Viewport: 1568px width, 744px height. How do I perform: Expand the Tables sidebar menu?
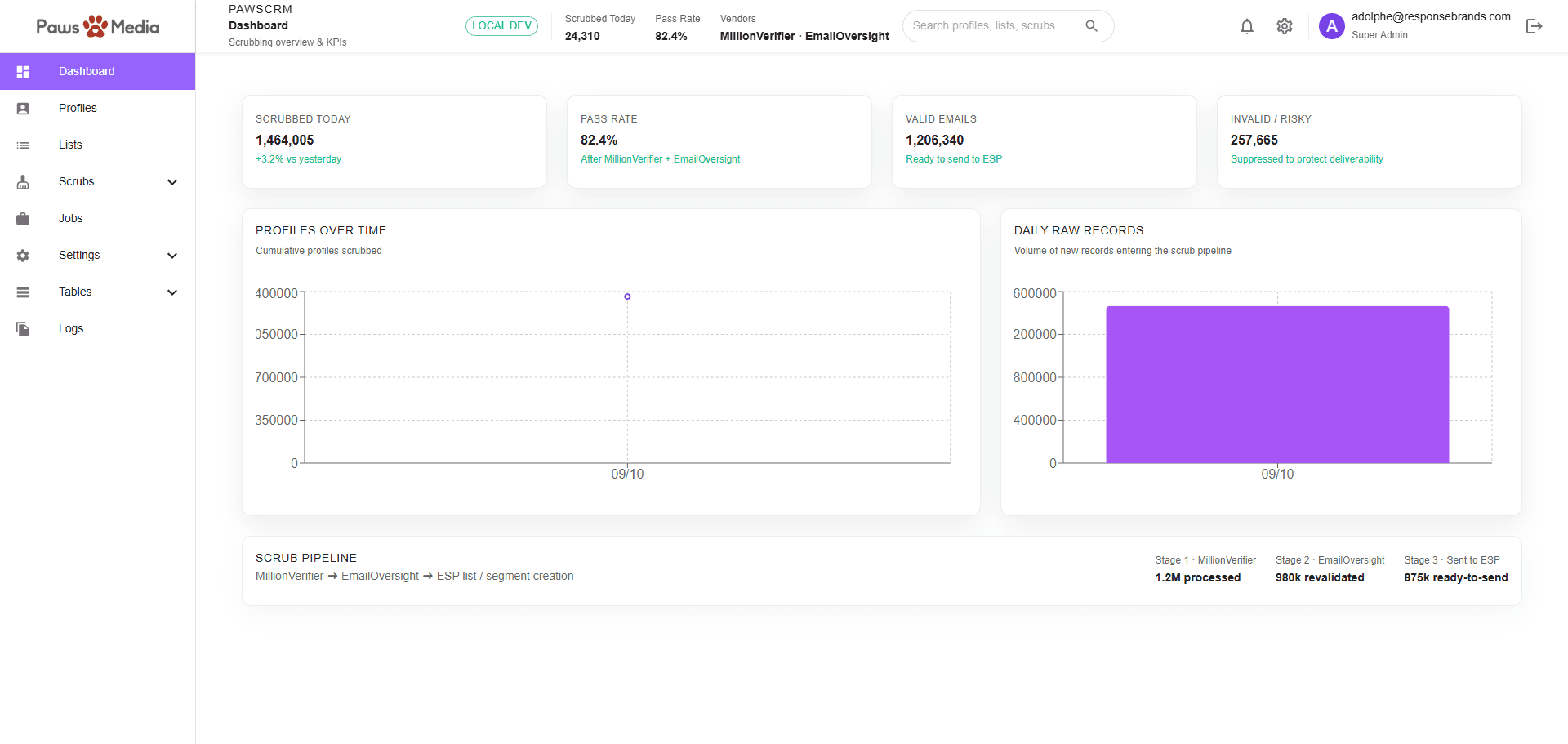pyautogui.click(x=172, y=292)
